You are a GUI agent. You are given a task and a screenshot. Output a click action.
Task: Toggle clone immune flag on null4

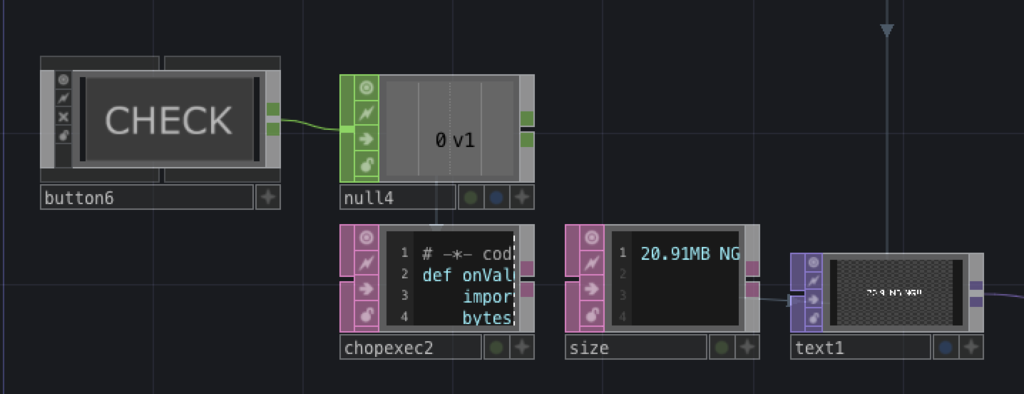pos(366,113)
